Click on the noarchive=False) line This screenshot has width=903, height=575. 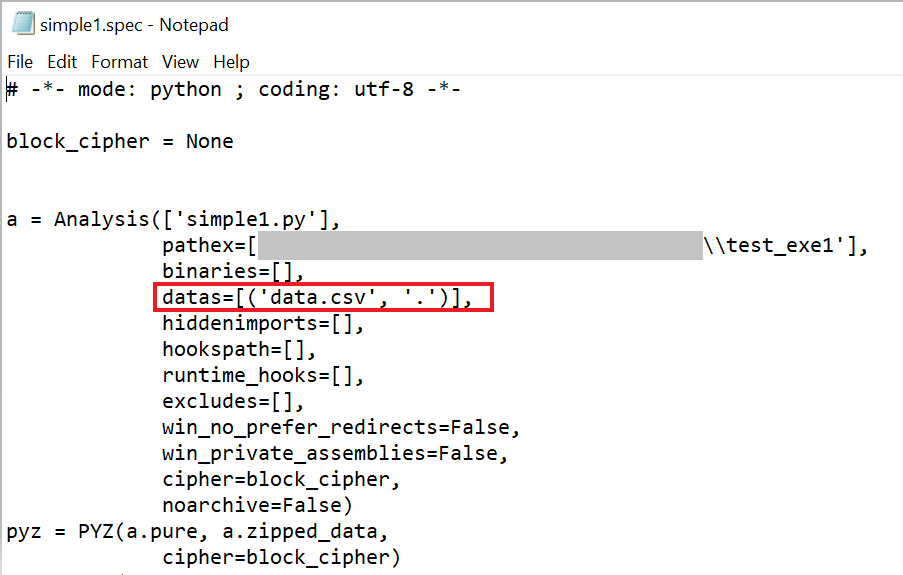pyautogui.click(x=257, y=505)
